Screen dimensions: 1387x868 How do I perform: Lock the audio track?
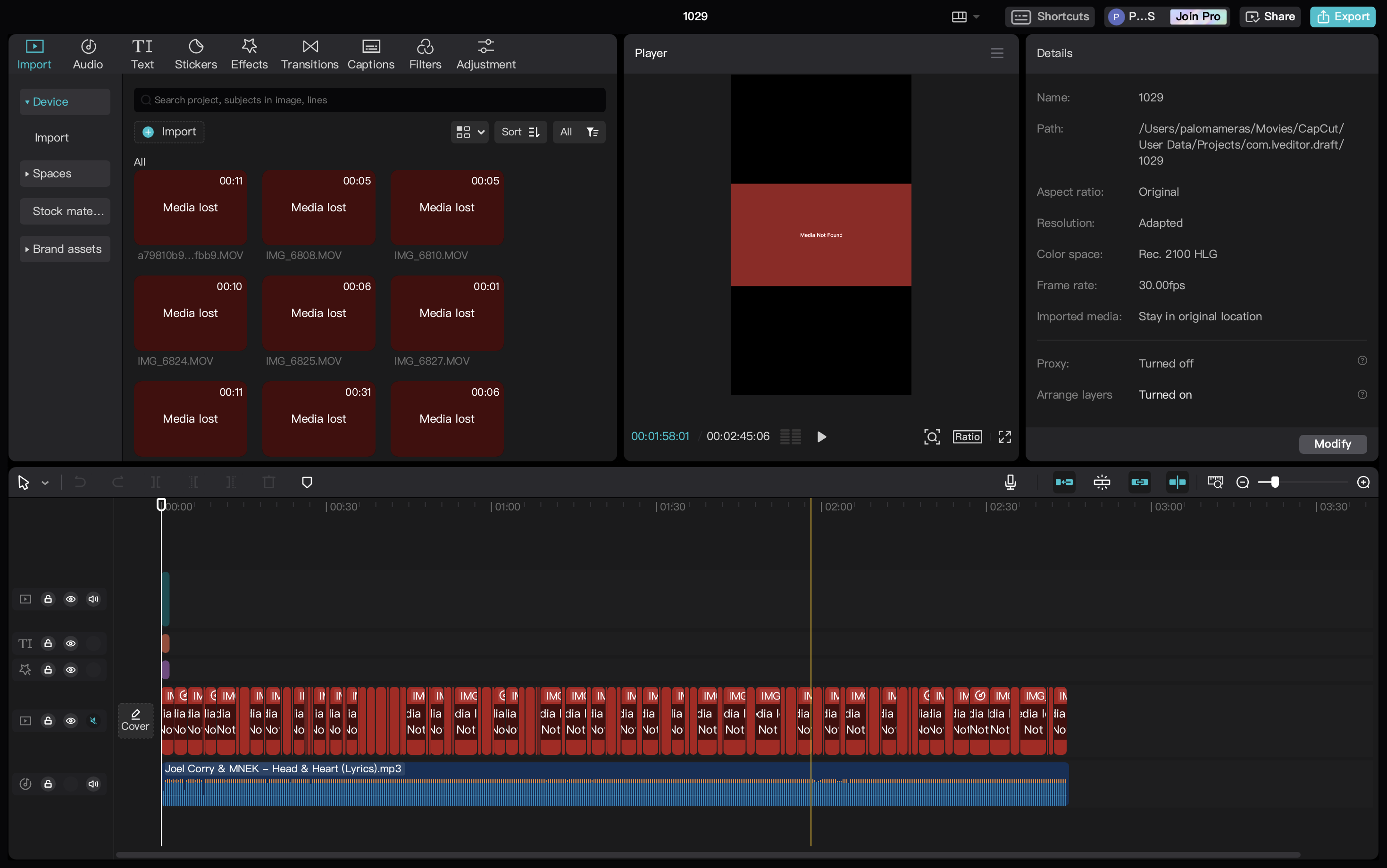48,784
